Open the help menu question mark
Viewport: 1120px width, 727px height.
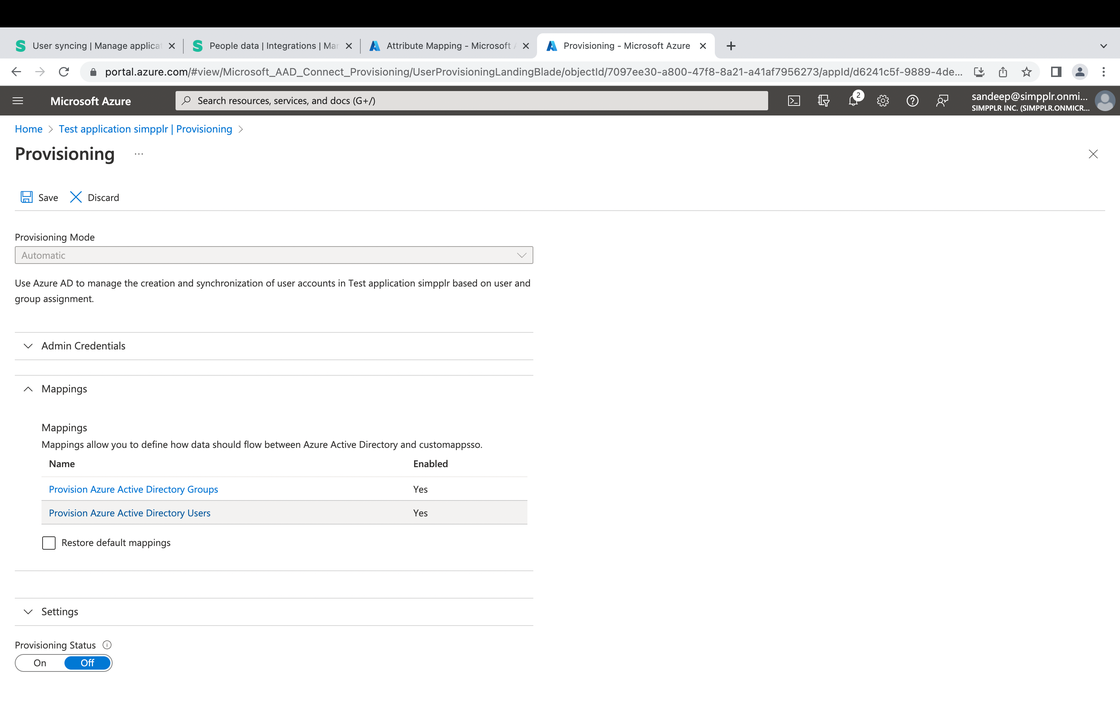(x=912, y=100)
